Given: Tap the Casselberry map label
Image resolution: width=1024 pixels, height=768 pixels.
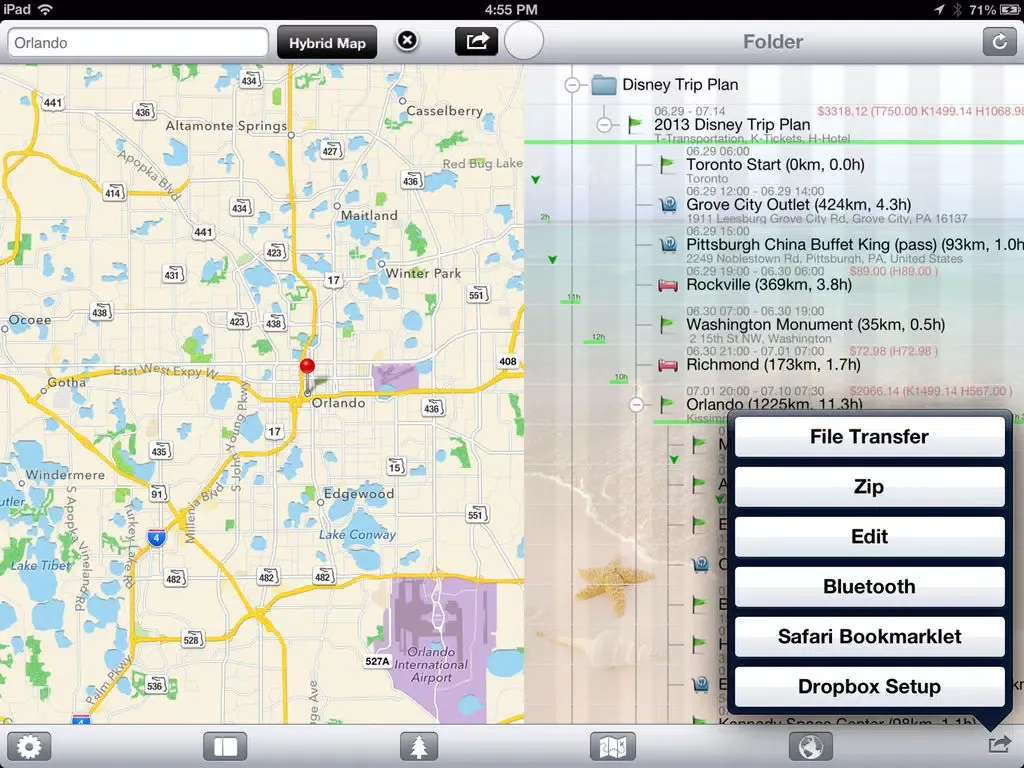Looking at the screenshot, I should click(445, 110).
